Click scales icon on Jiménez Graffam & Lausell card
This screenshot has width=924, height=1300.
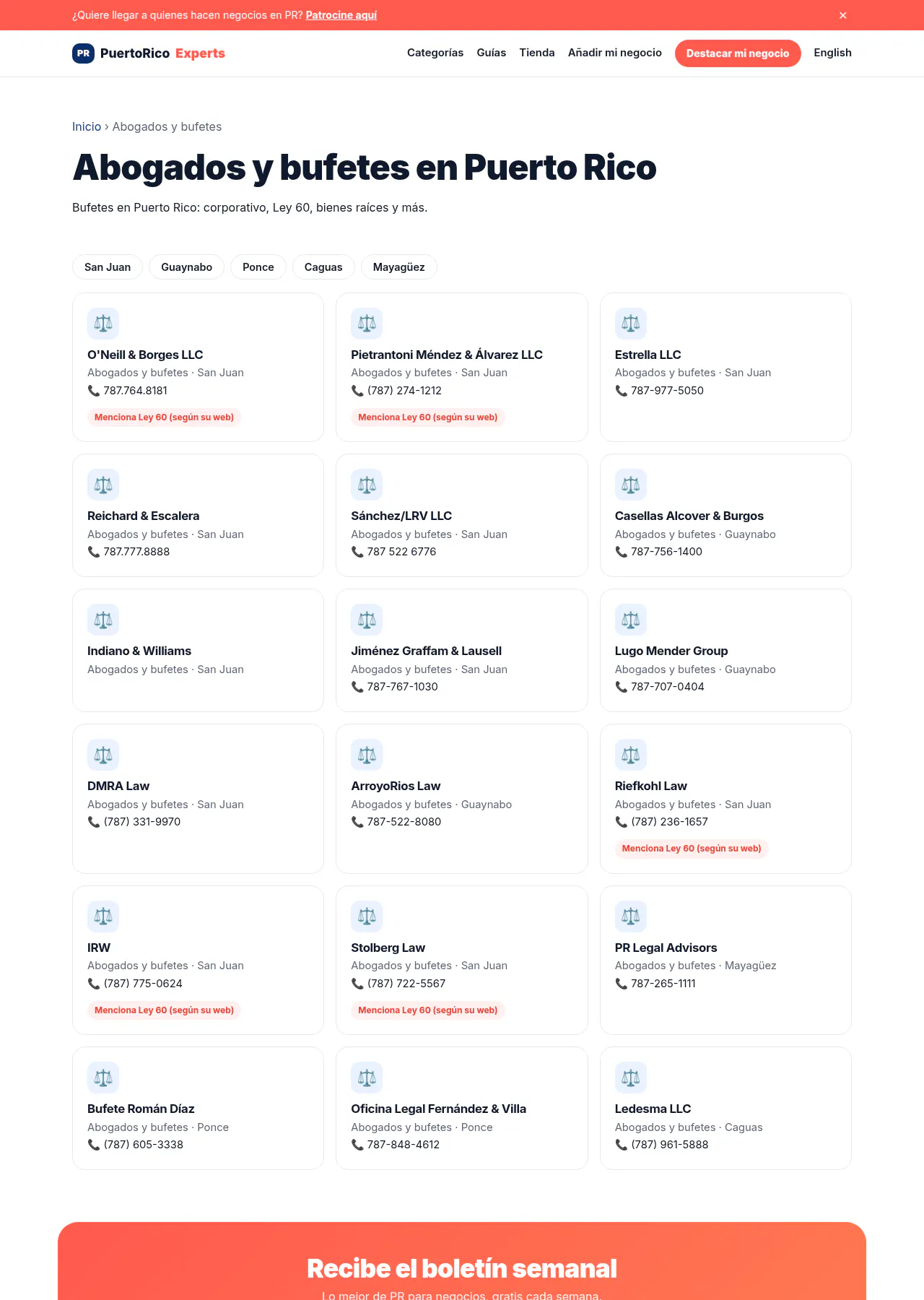click(x=367, y=620)
